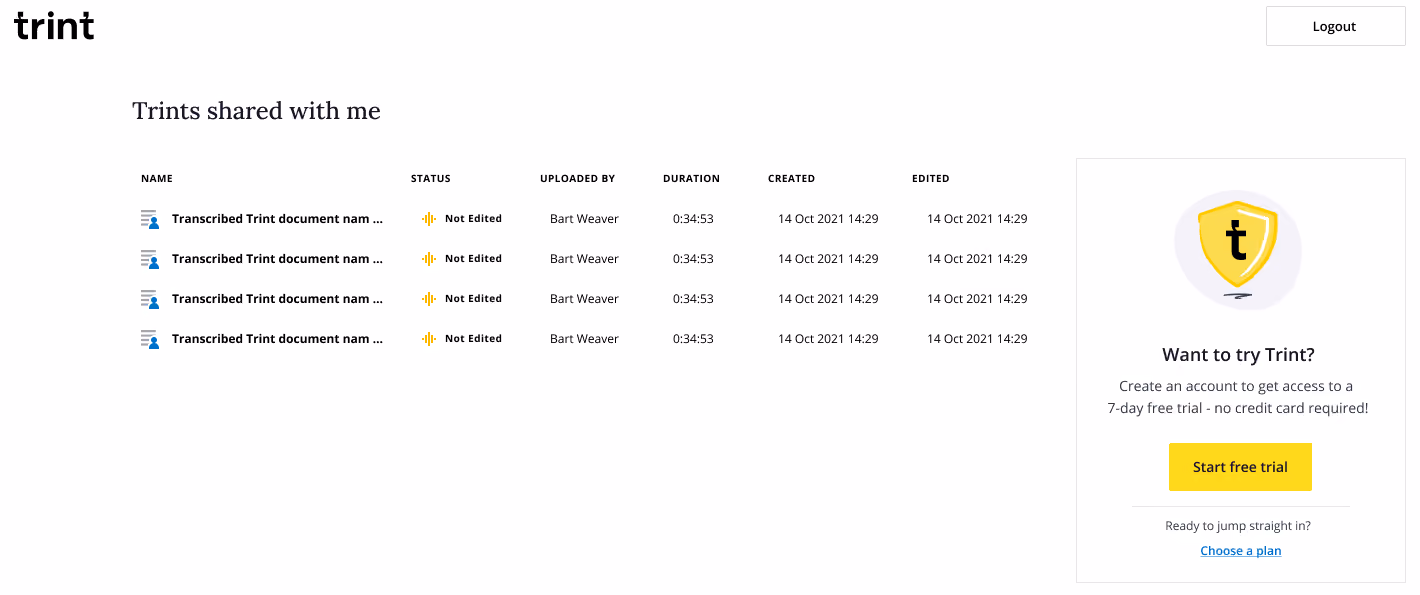Open the Choose a plan link
This screenshot has height=595, width=1420.
(x=1240, y=551)
